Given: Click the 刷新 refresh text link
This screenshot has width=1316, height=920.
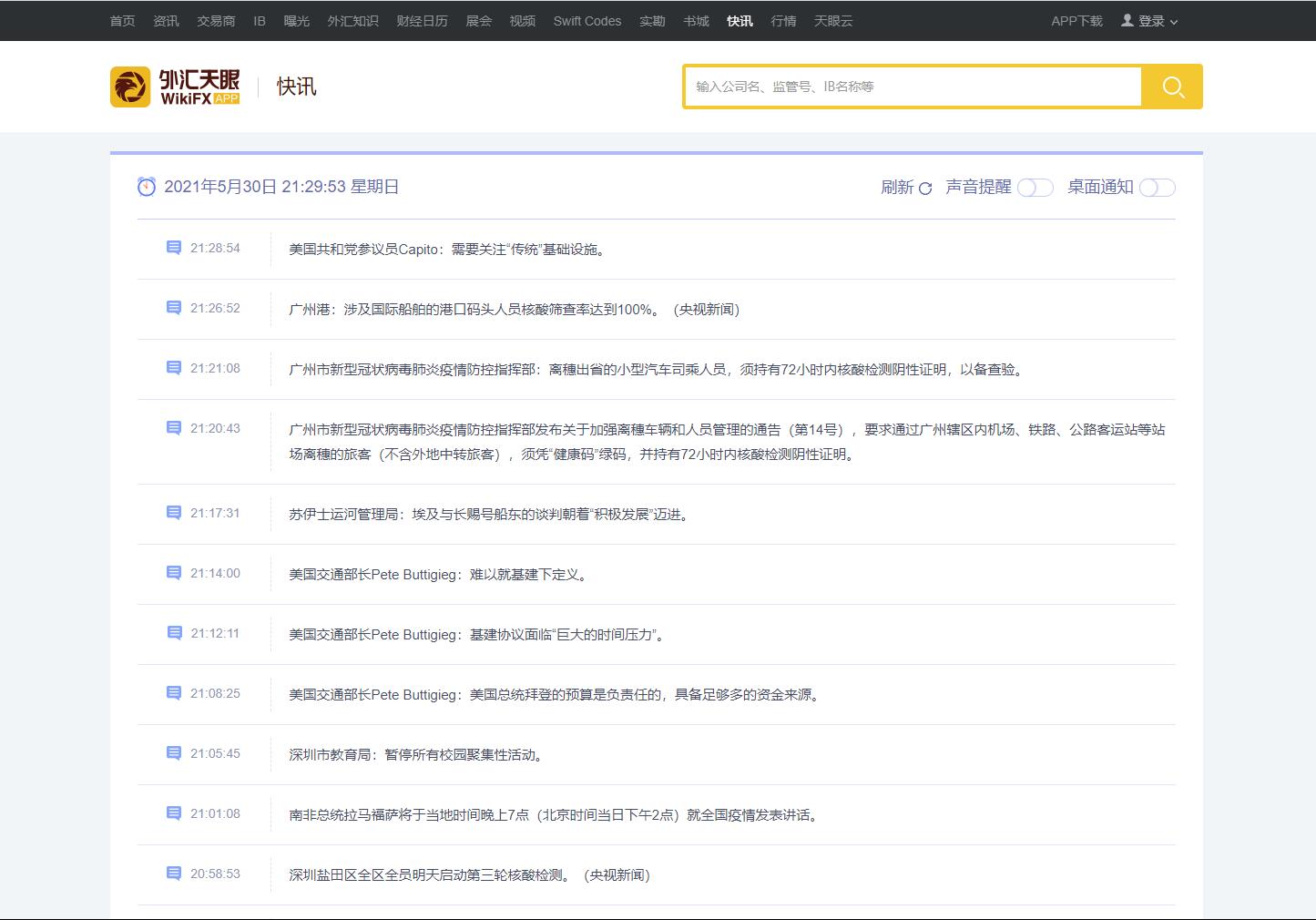Looking at the screenshot, I should point(897,188).
